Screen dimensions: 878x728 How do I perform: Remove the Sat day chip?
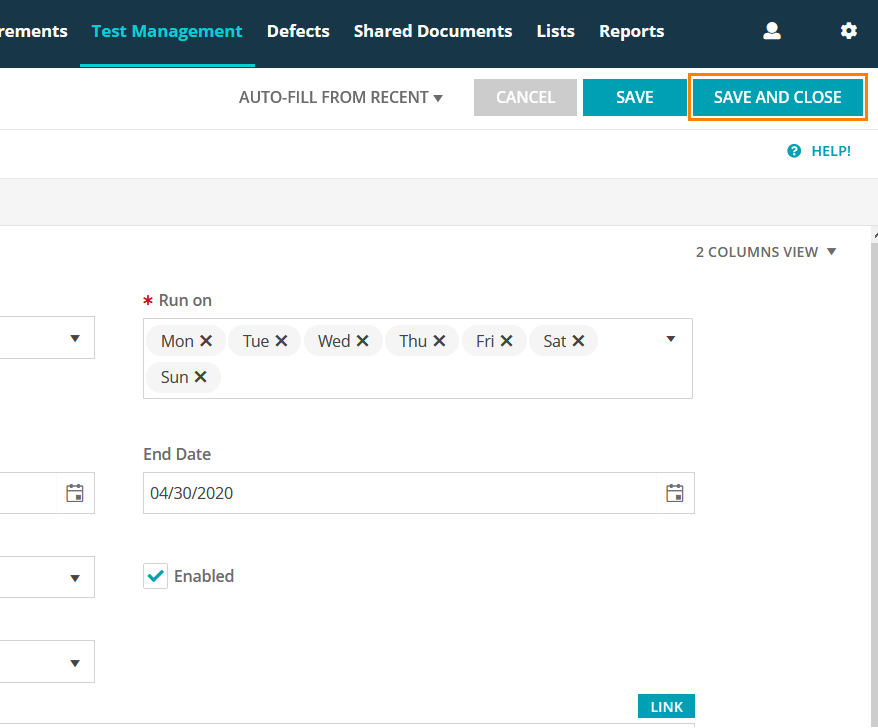click(578, 341)
